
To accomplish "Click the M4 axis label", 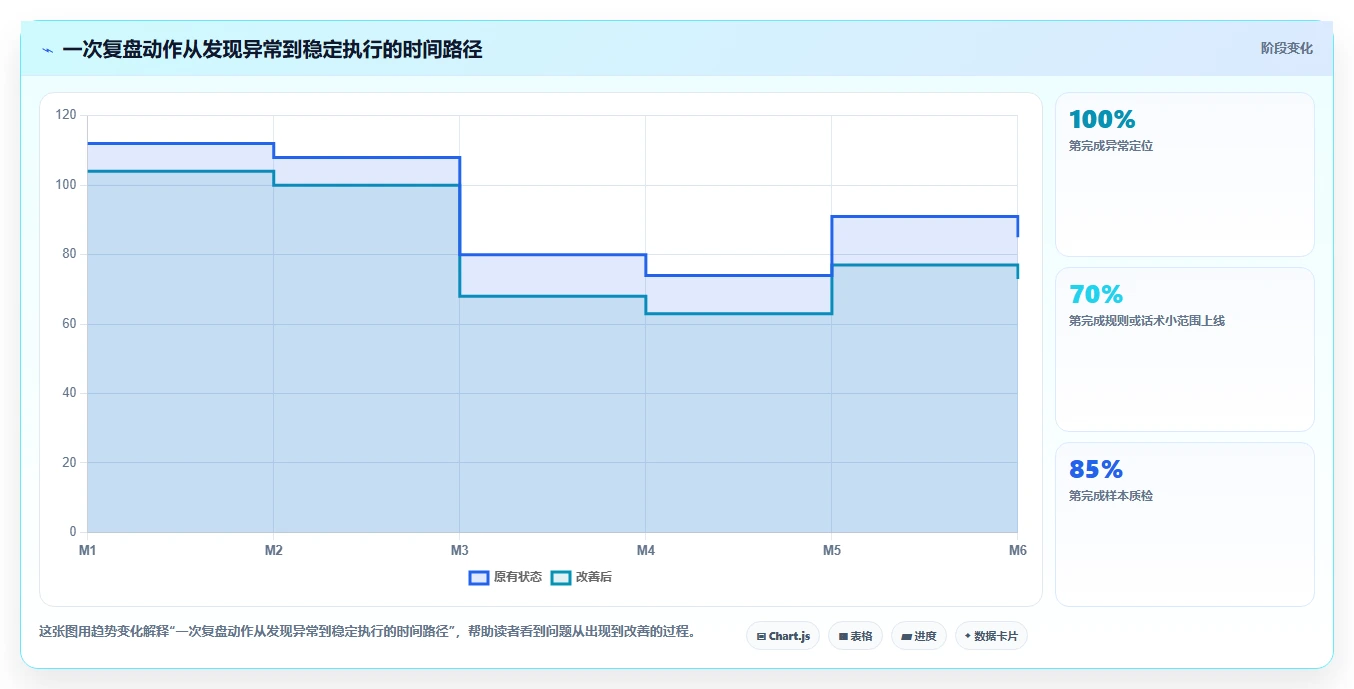I will tap(645, 550).
